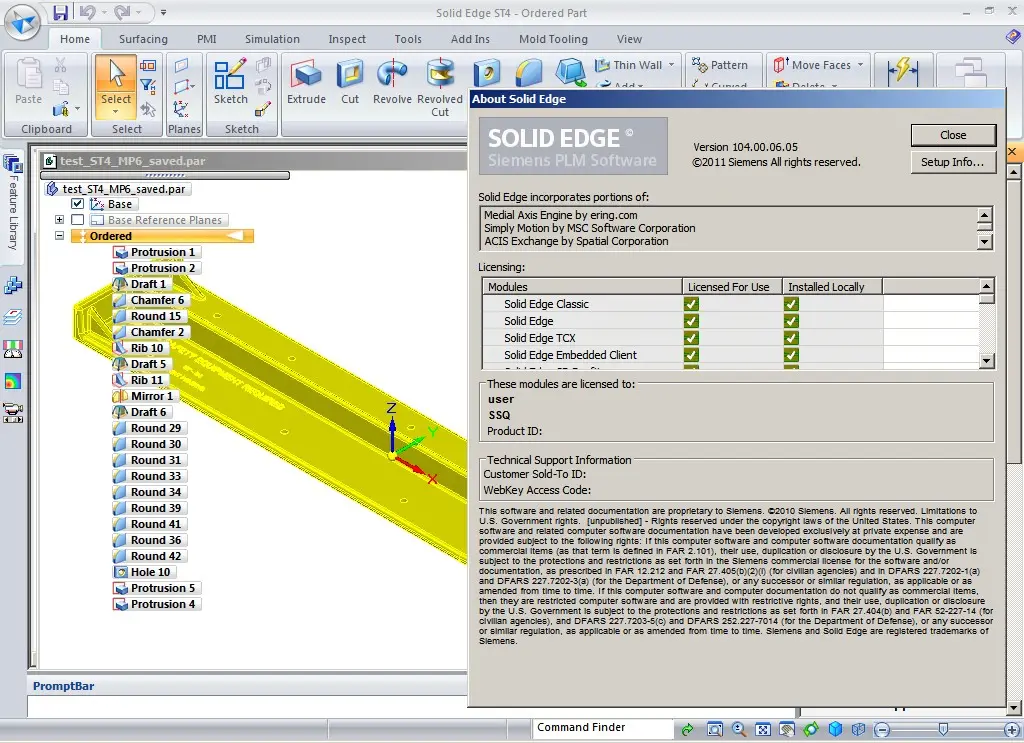The width and height of the screenshot is (1024, 743).
Task: Open the Move Faces dropdown arrow
Action: coord(860,65)
